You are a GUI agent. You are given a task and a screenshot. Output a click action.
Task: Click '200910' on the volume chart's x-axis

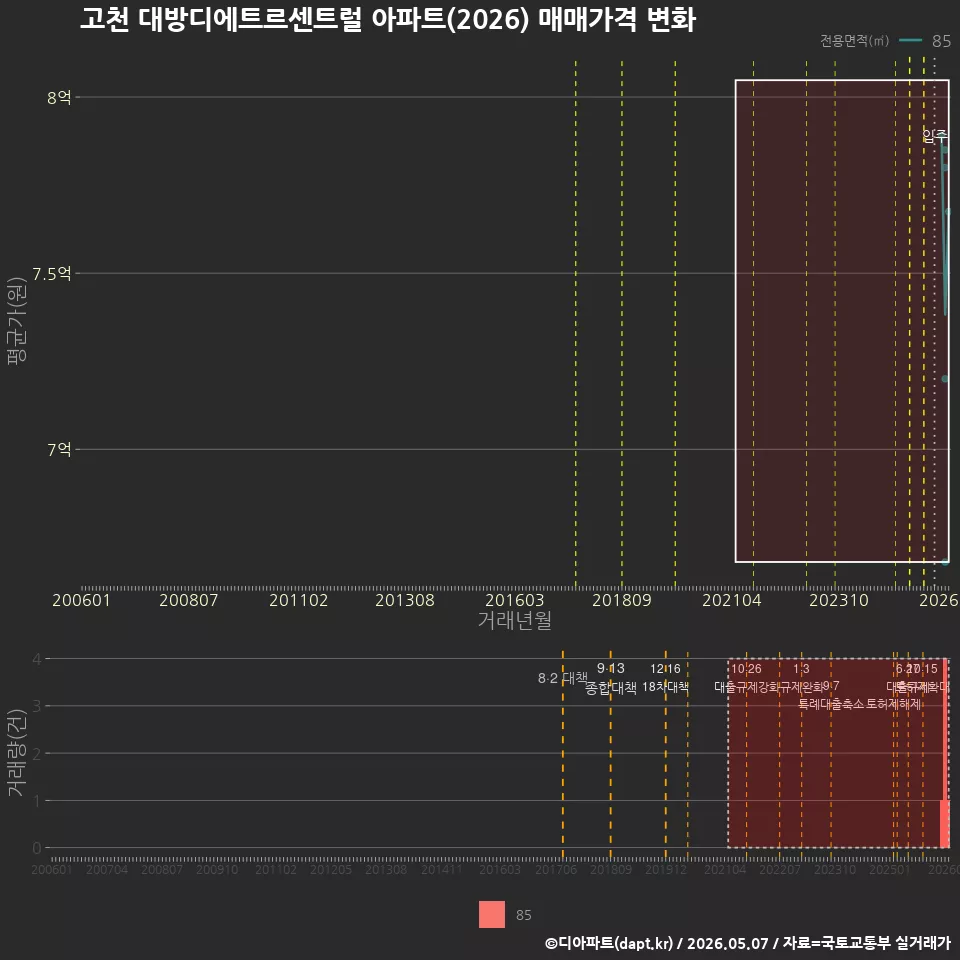click(217, 869)
